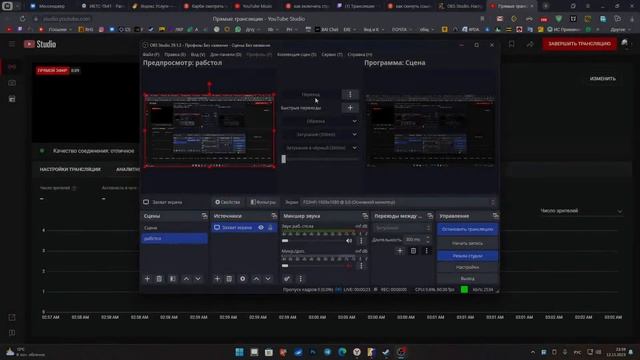Toggle Режим студии in Controls

click(x=467, y=256)
